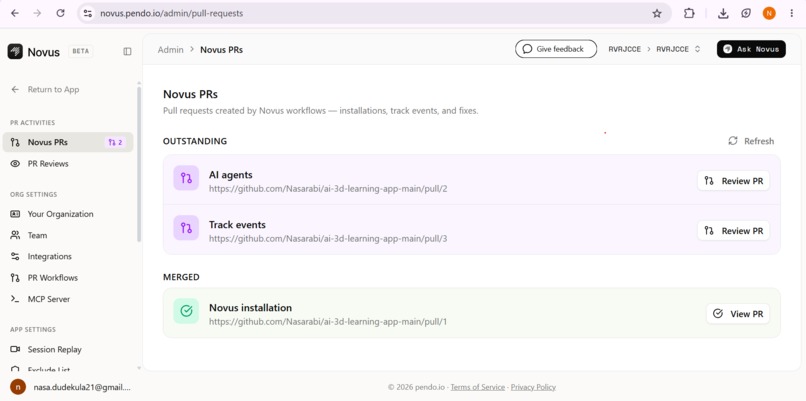Click AI agents PR title

(230, 175)
